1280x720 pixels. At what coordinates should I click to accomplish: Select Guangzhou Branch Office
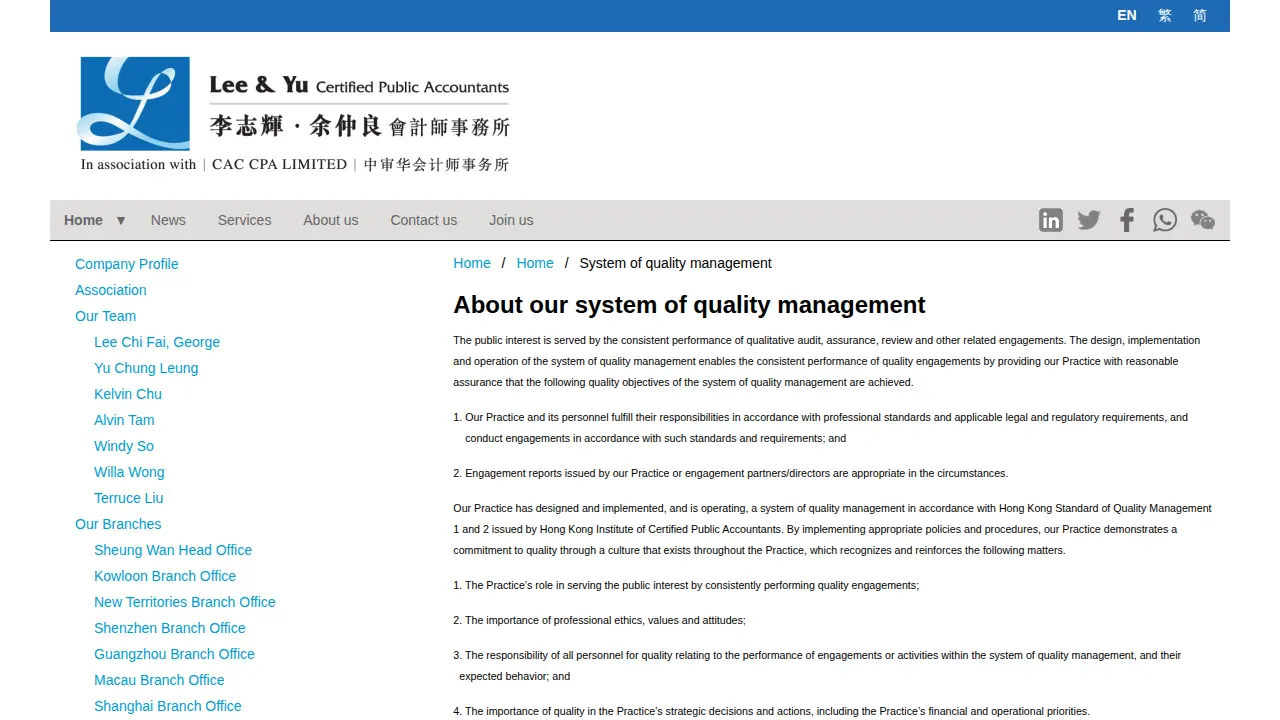pyautogui.click(x=174, y=654)
